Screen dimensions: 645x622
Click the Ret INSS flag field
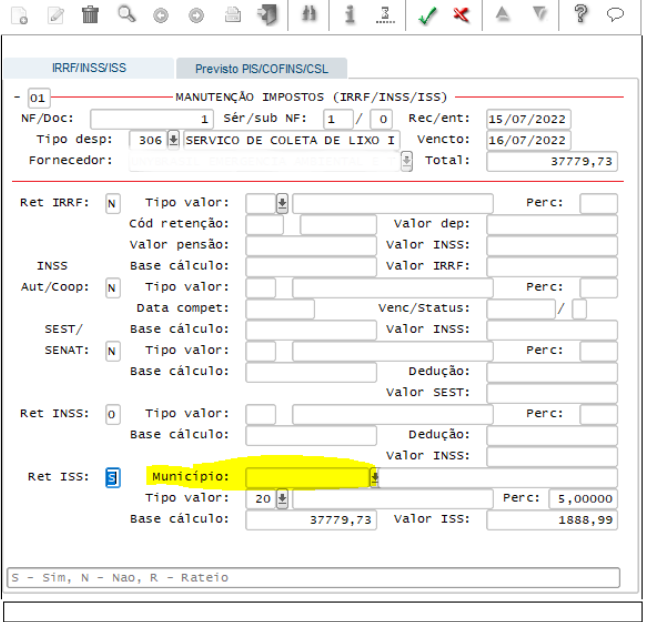pyautogui.click(x=113, y=414)
